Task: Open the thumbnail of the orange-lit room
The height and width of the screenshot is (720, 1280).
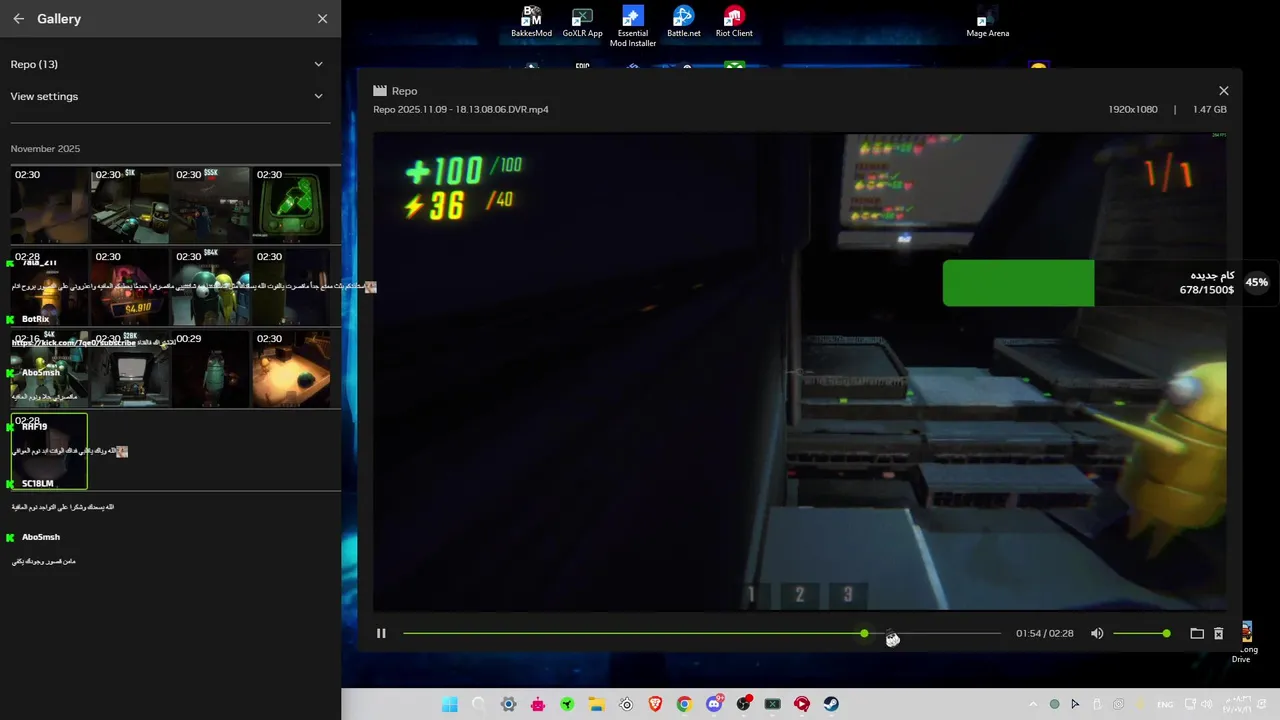Action: pyautogui.click(x=291, y=369)
